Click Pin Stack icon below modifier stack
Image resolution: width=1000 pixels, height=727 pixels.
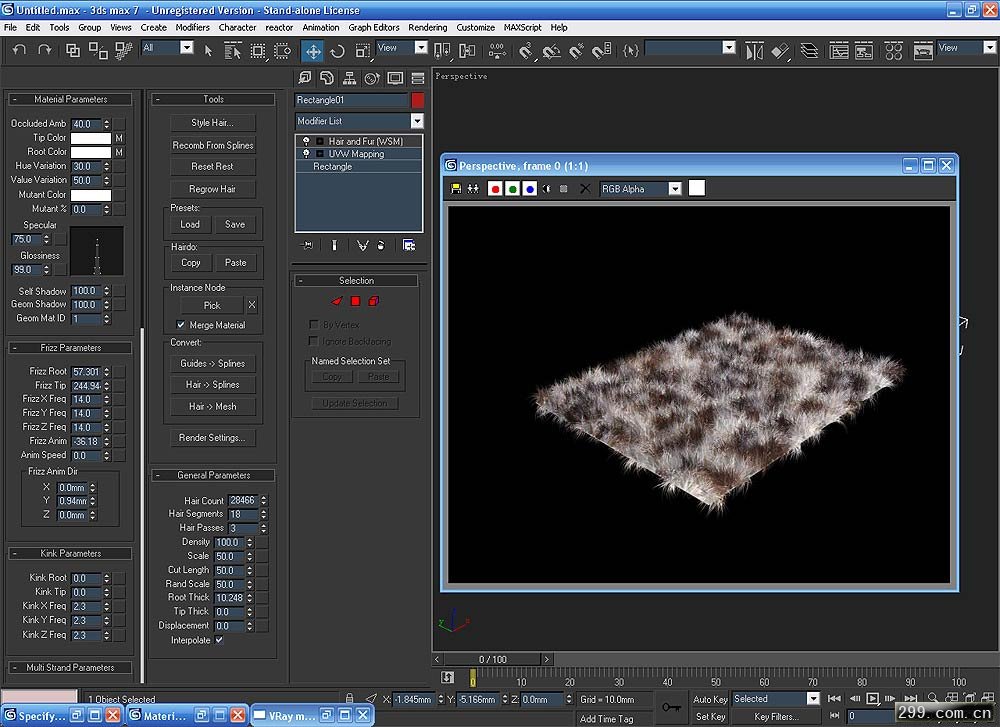pyautogui.click(x=307, y=246)
